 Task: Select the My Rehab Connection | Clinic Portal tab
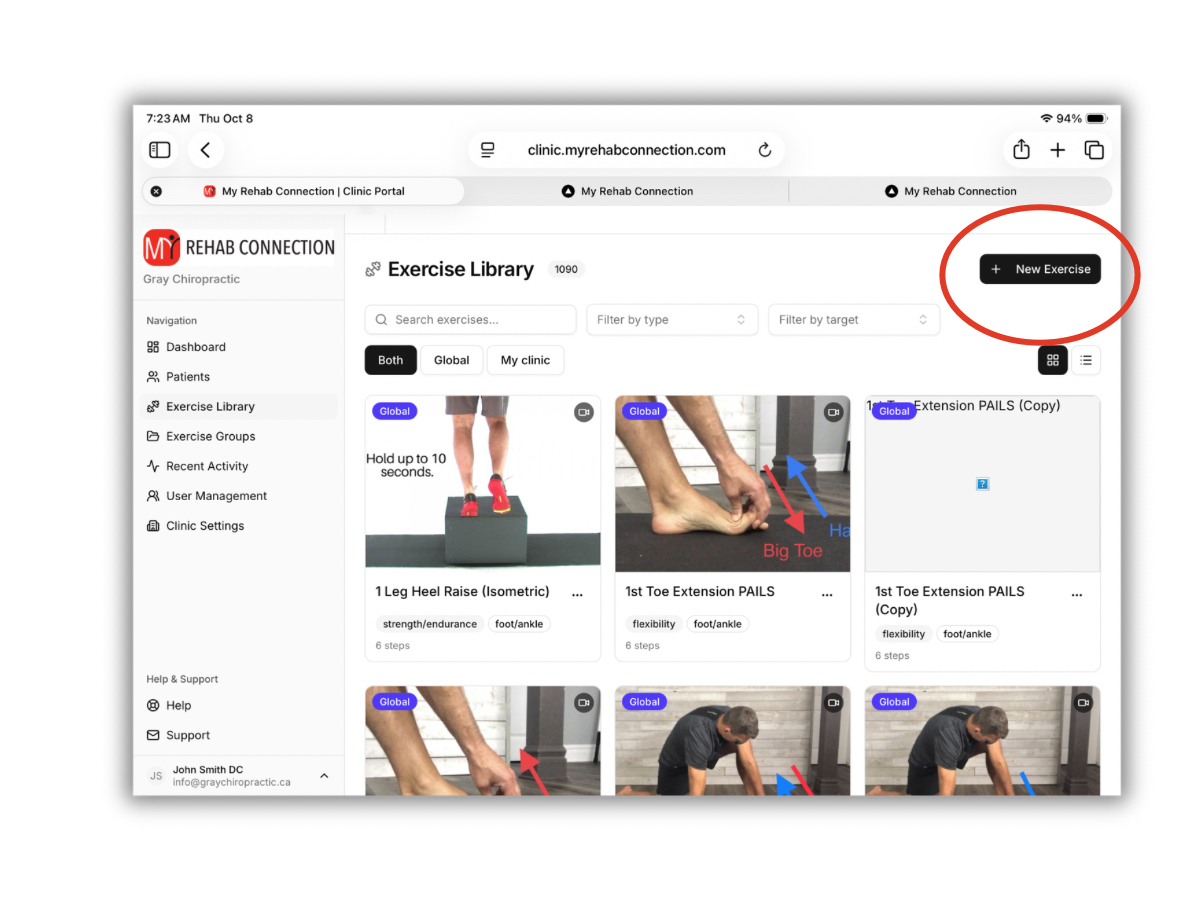tap(303, 191)
